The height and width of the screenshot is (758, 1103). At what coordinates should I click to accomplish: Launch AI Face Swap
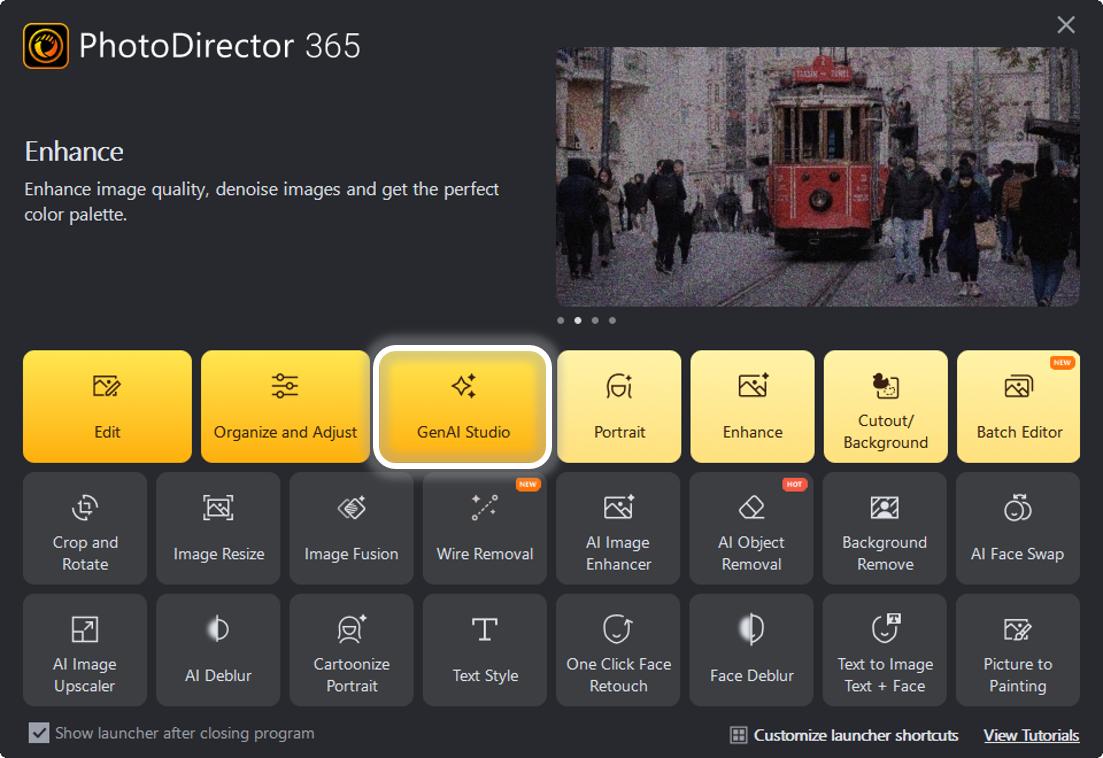tap(1017, 528)
